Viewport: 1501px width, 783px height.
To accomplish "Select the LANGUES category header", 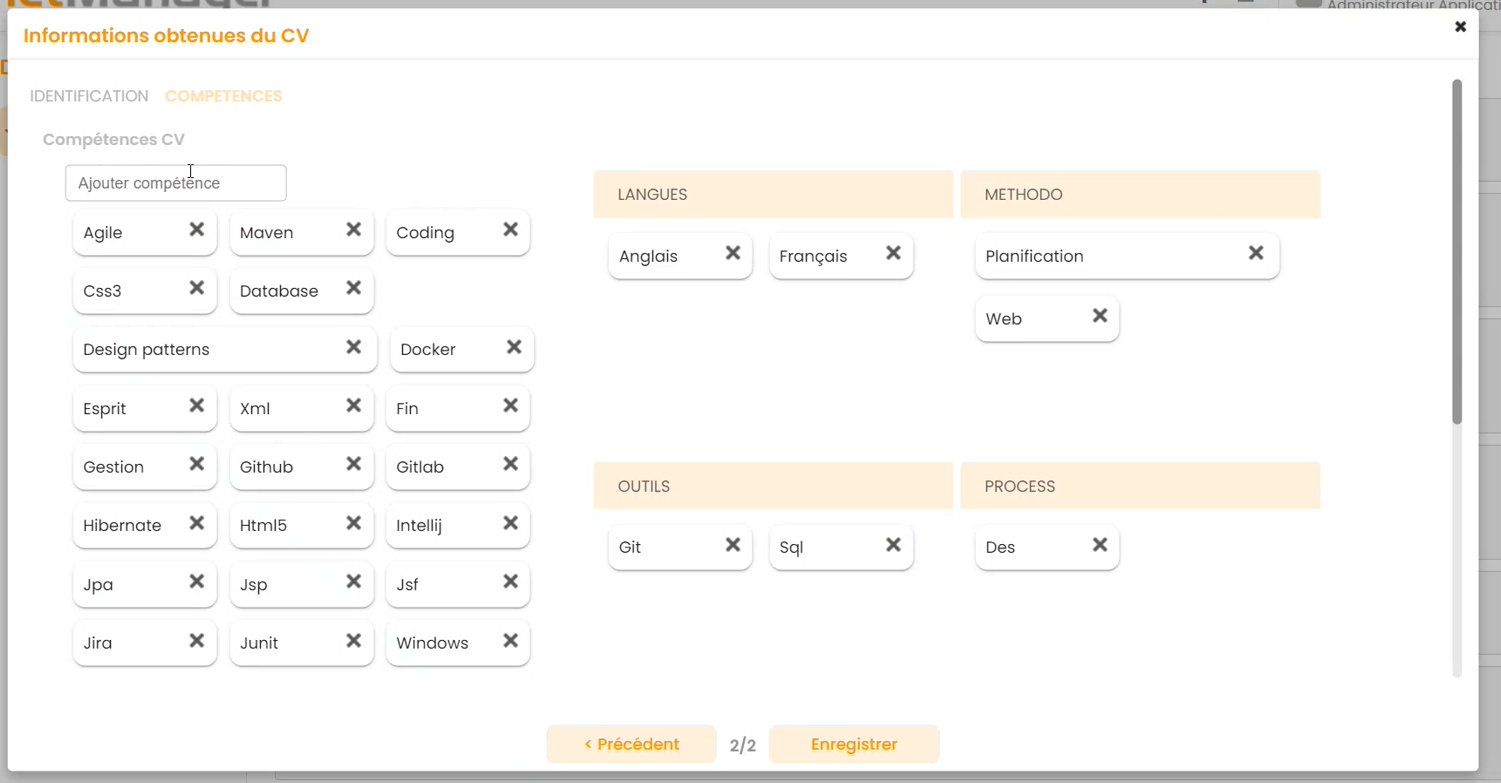I will pyautogui.click(x=773, y=194).
